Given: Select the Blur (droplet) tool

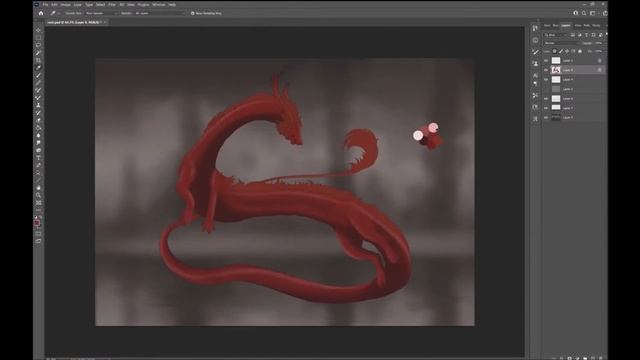Looking at the screenshot, I should [39, 136].
